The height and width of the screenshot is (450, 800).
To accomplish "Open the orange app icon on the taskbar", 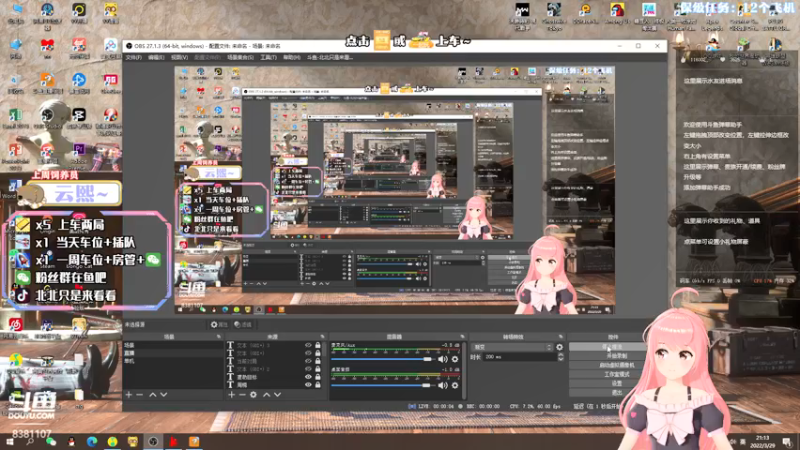I will (194, 442).
